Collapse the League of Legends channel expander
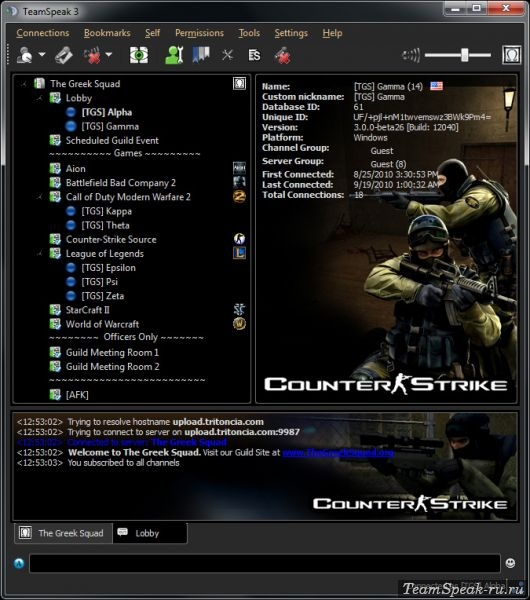This screenshot has height=600, width=530. tap(39, 253)
